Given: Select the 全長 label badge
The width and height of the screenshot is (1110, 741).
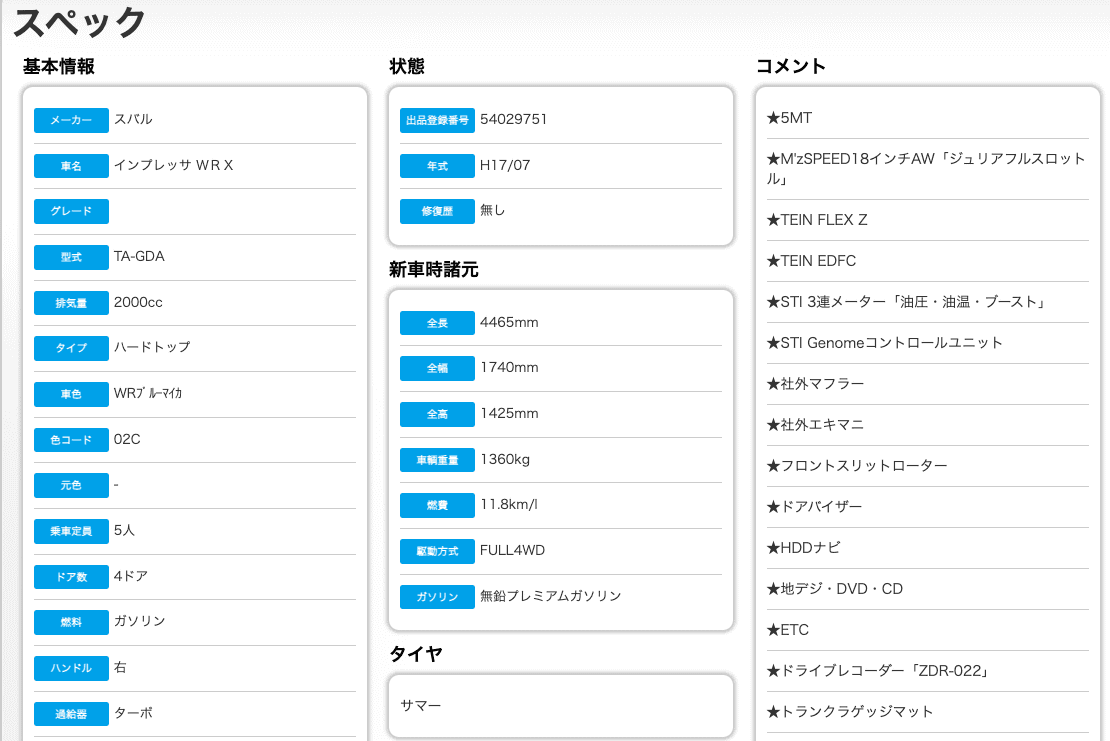Looking at the screenshot, I should point(436,323).
